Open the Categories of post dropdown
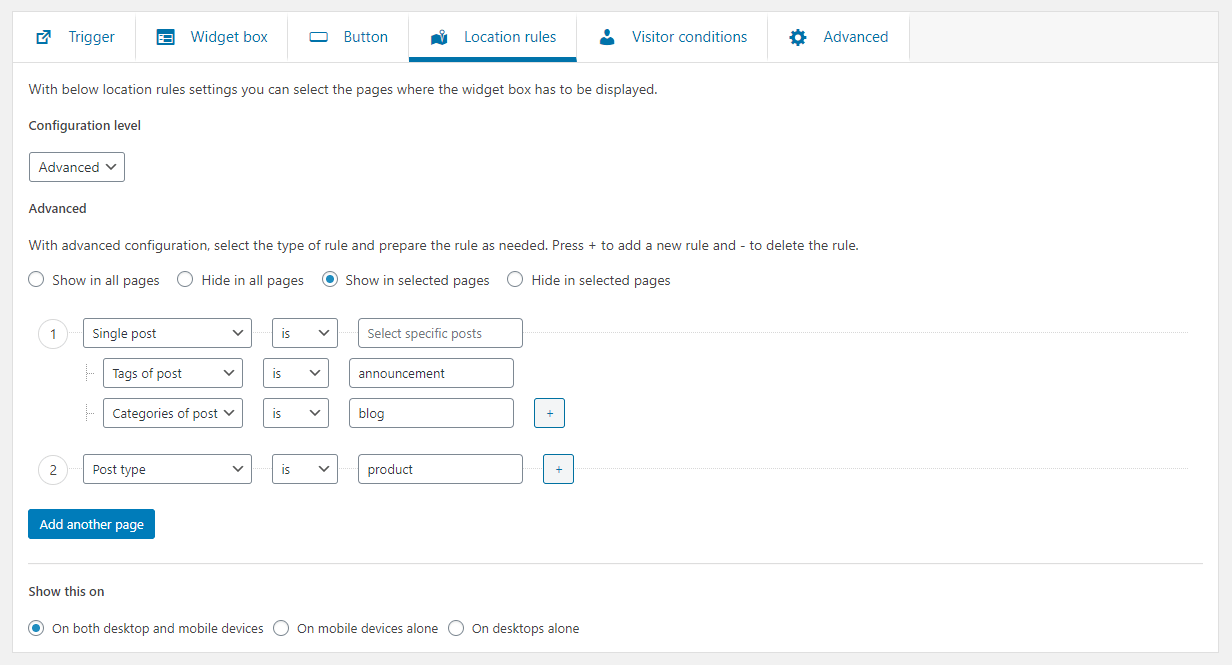This screenshot has width=1232, height=665. (173, 413)
